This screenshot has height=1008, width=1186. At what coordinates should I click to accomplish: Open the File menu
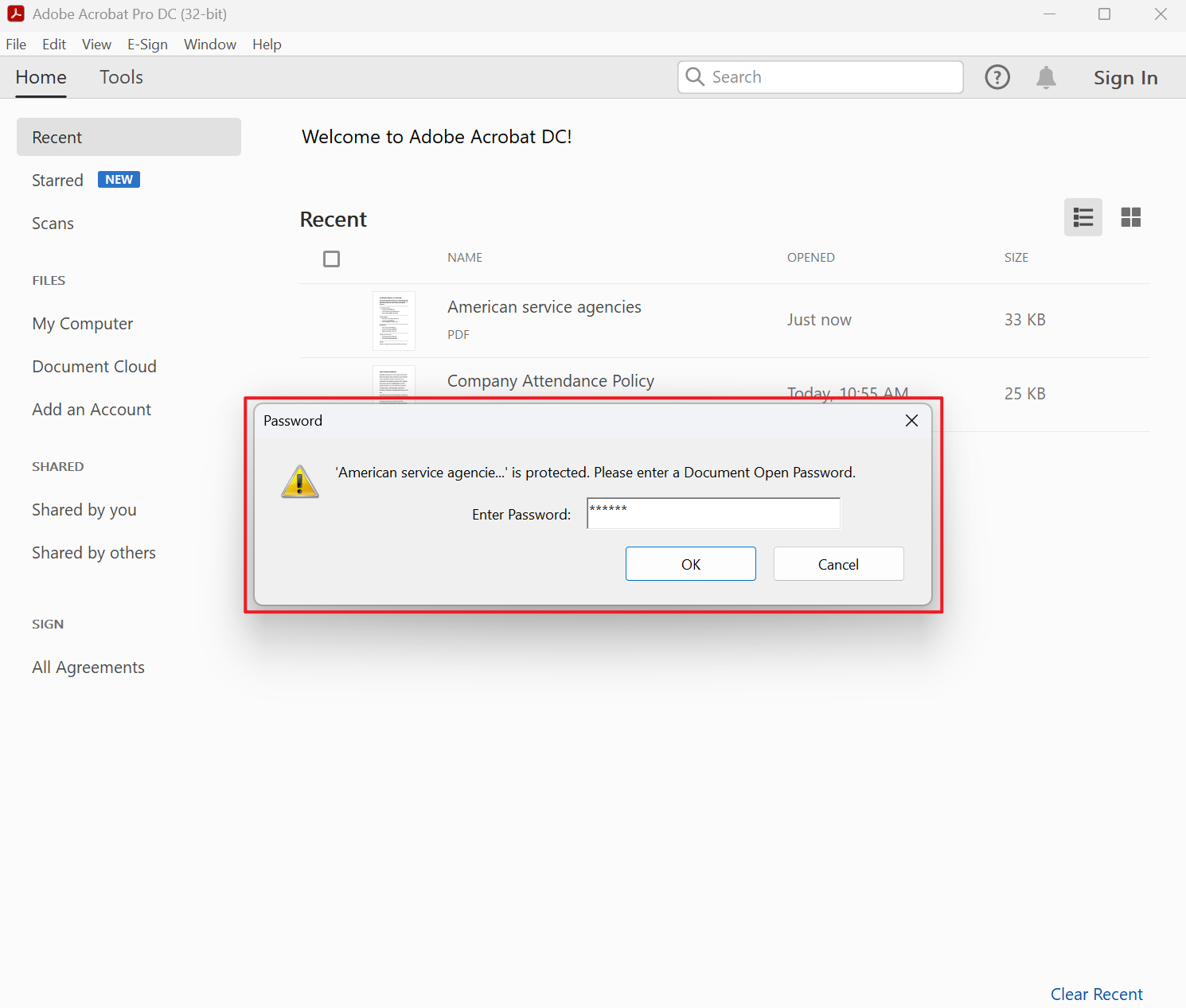16,45
